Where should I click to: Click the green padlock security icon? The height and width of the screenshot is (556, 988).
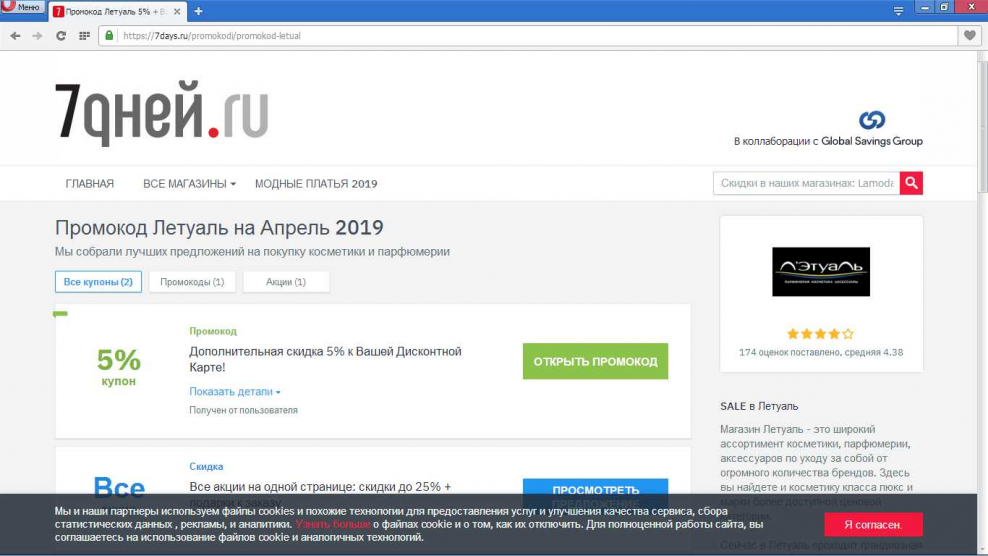109,36
